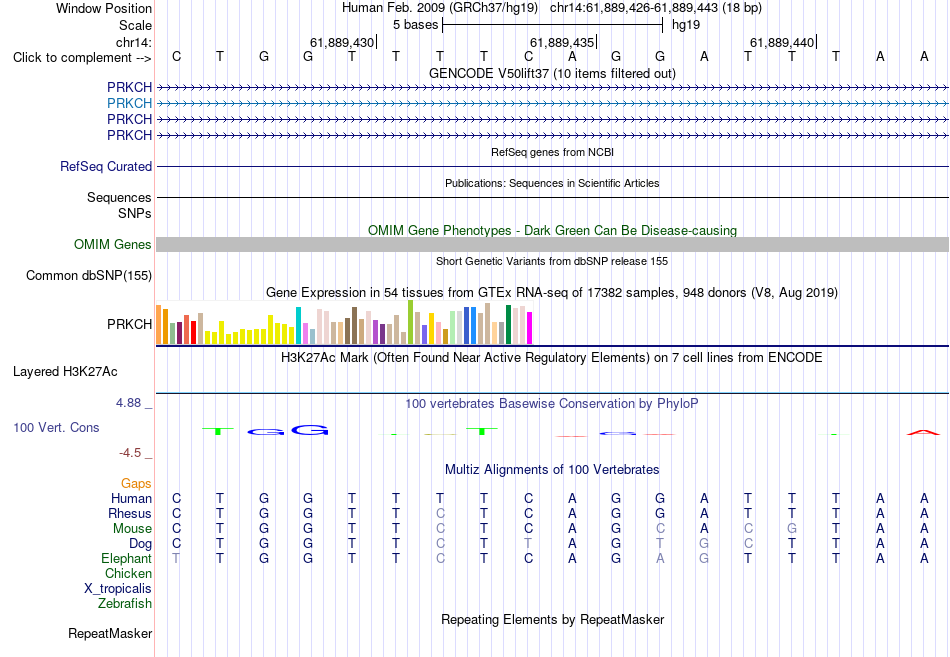950x657 pixels.
Task: Click the gray OMIM Genes bar
Action: [552, 244]
